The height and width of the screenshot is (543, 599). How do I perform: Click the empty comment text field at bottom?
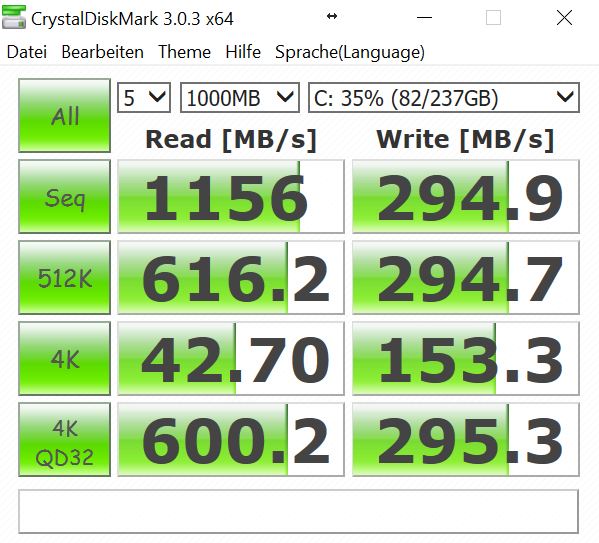tap(298, 511)
